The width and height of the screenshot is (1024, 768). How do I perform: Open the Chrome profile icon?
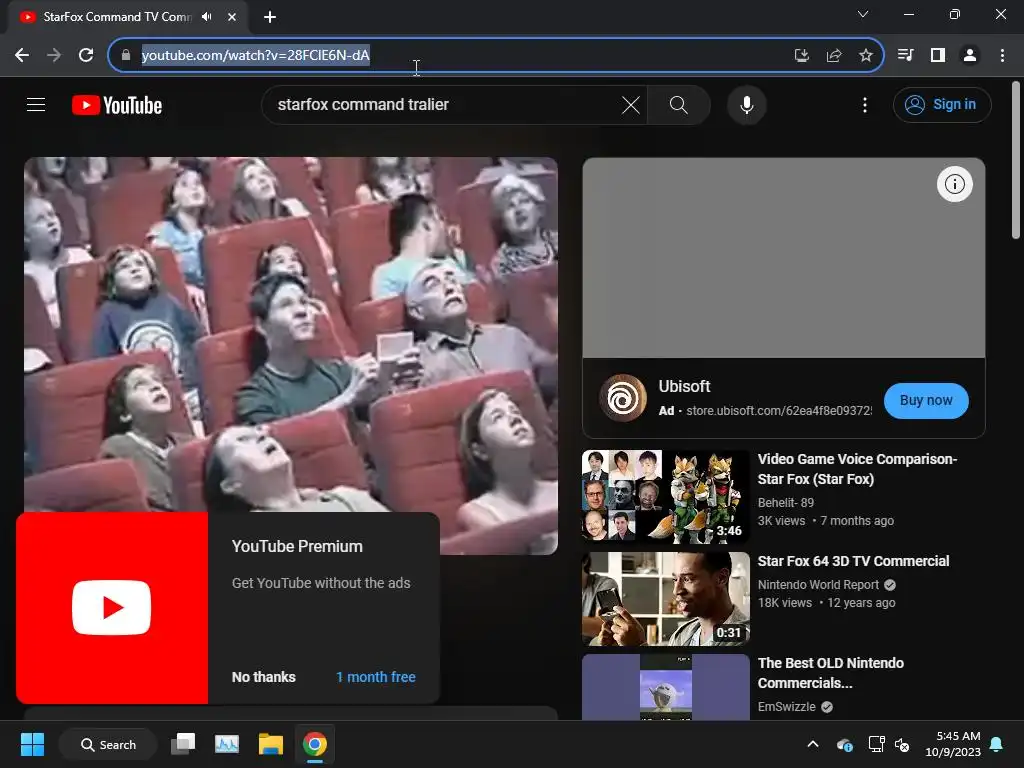point(970,55)
